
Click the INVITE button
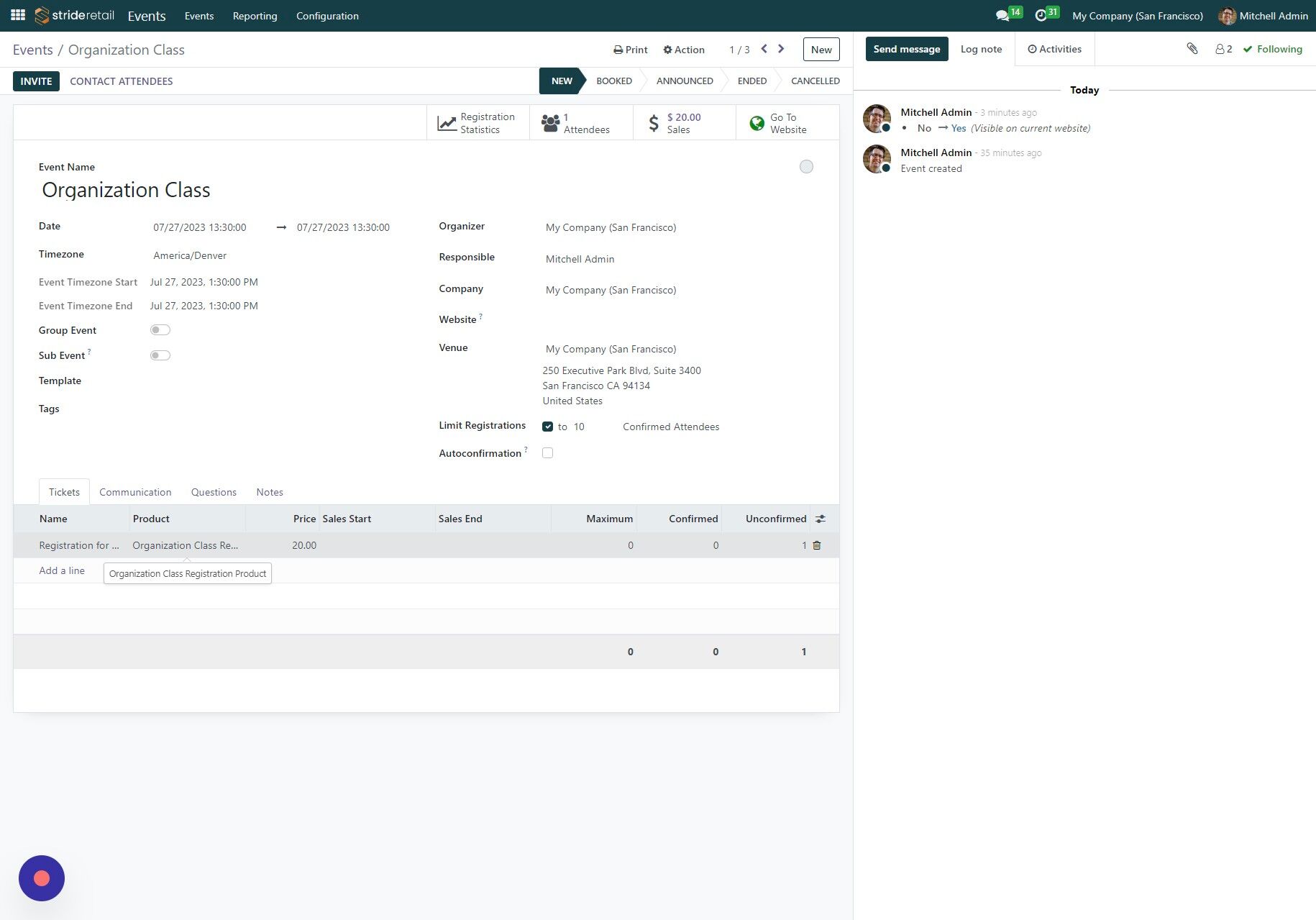36,81
